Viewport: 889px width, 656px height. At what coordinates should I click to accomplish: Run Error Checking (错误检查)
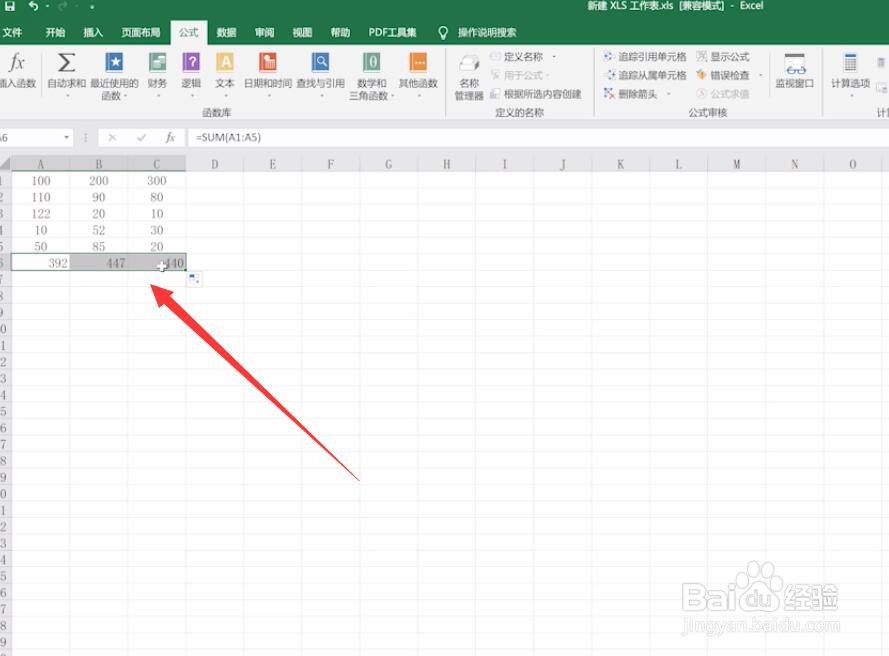(x=725, y=73)
